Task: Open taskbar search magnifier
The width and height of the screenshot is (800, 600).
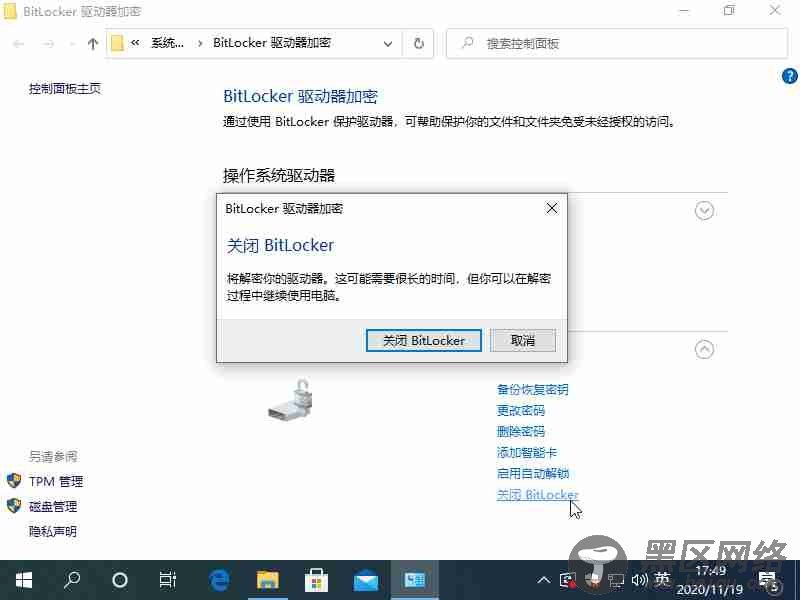Action: pos(72,580)
